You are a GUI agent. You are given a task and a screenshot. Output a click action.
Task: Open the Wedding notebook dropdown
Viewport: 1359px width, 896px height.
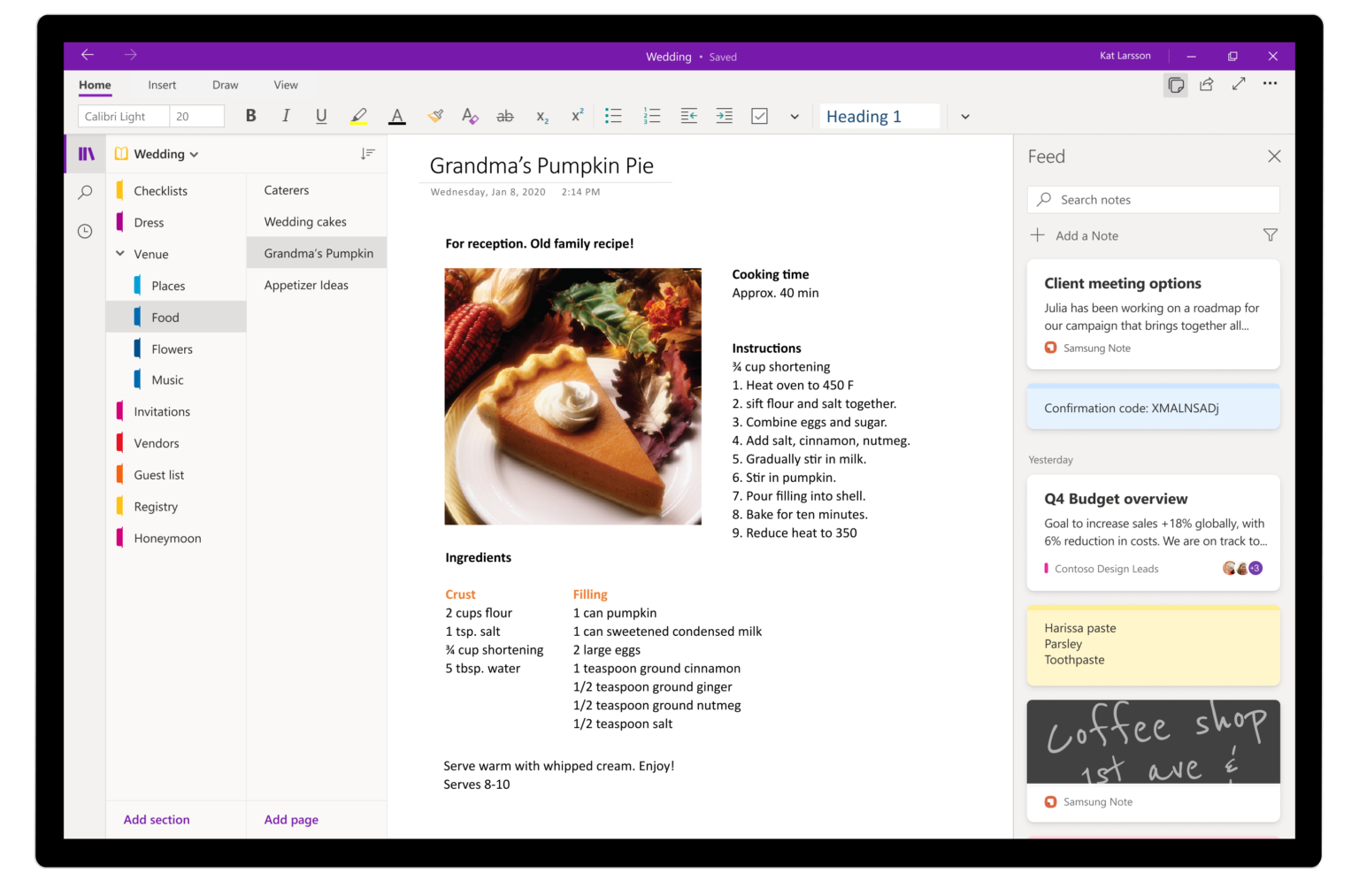(x=193, y=153)
